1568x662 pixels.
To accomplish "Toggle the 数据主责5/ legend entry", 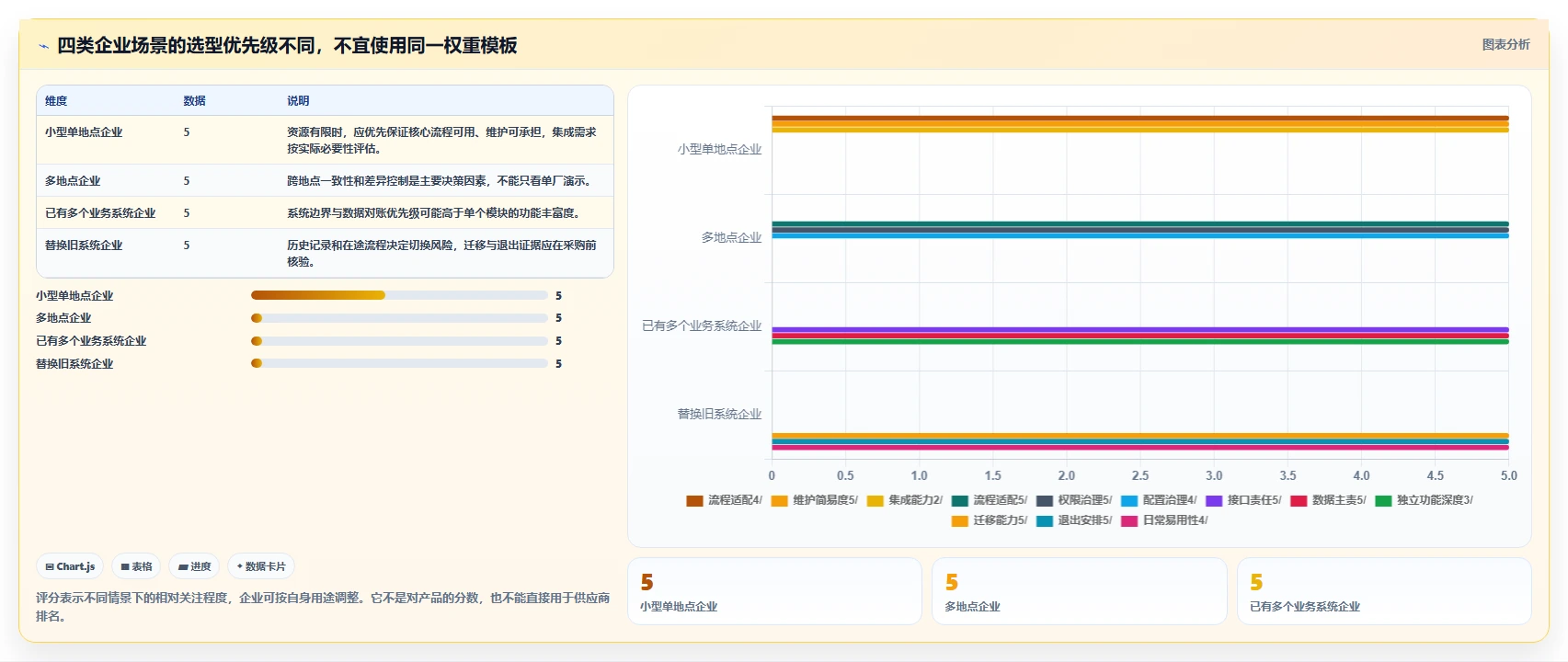I will (1327, 500).
